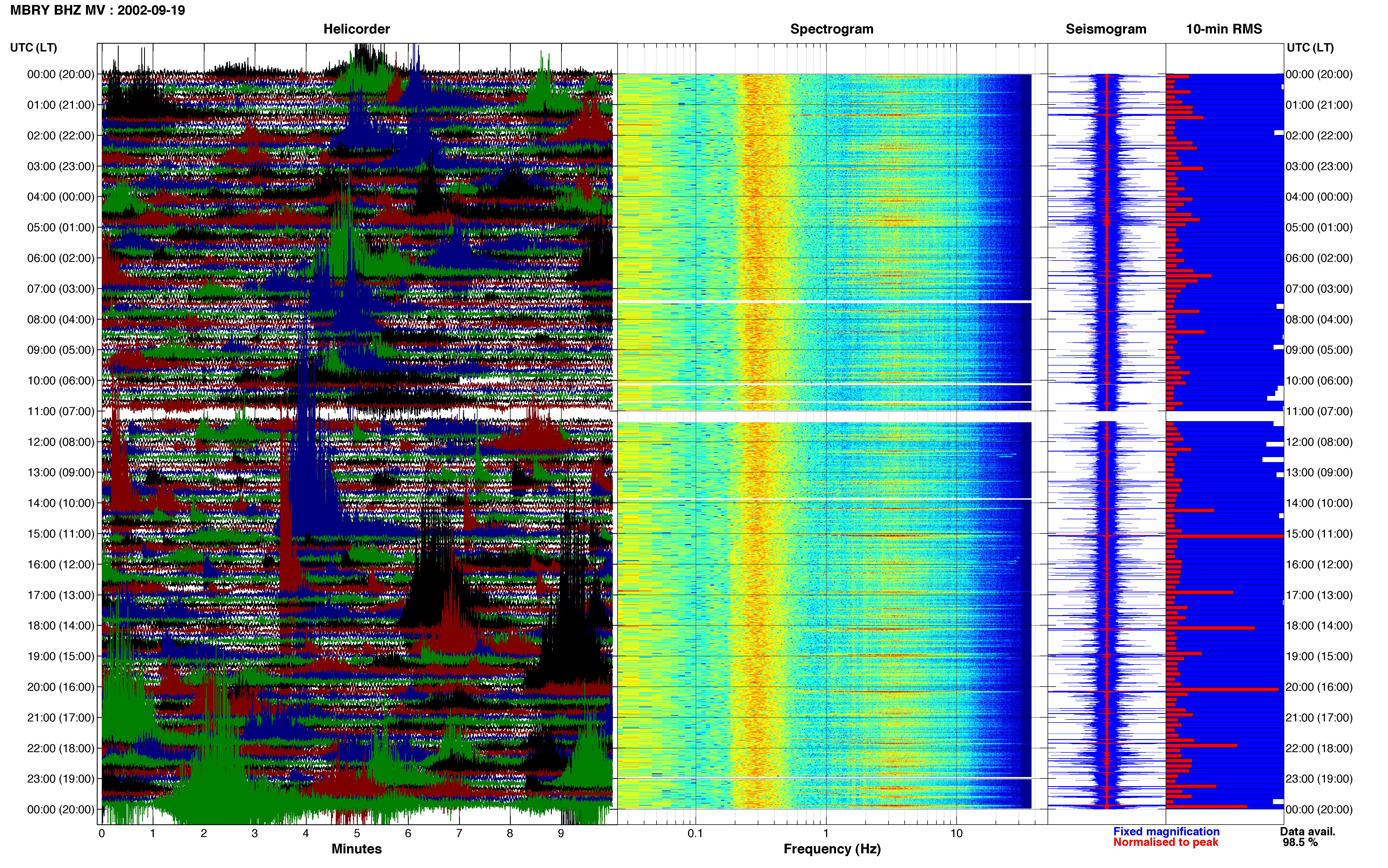Click the left 20:00 (16:00) time label
The width and height of the screenshot is (1388, 868).
tap(61, 687)
